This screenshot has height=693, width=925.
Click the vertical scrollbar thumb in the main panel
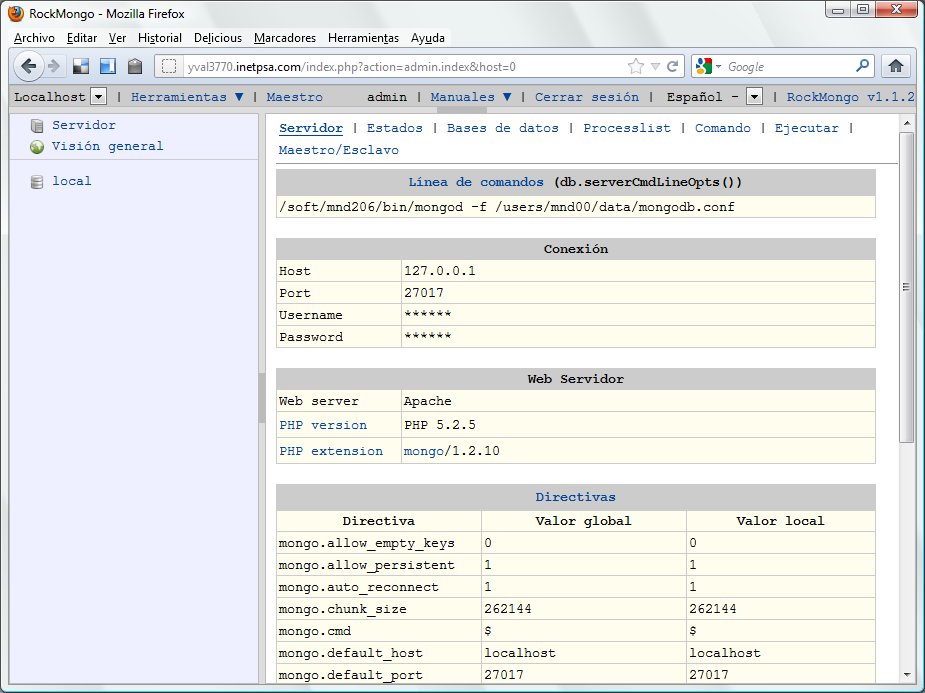point(907,287)
